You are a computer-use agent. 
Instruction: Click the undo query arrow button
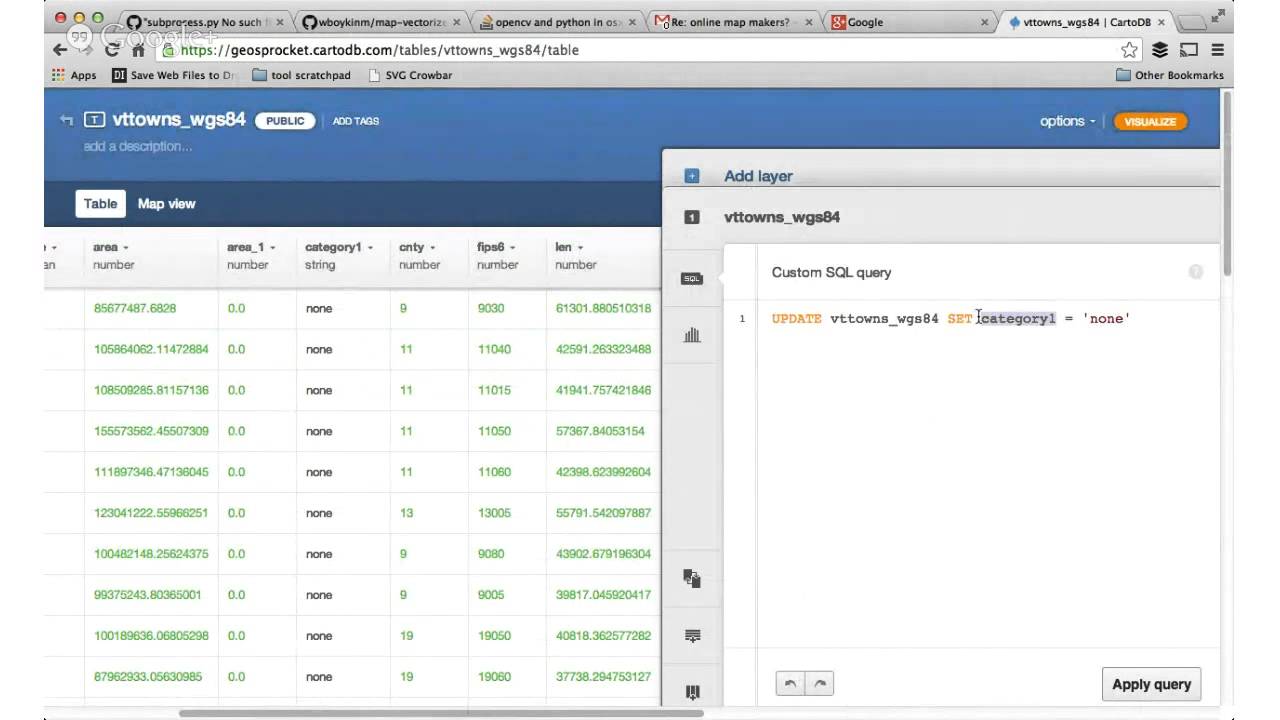[790, 684]
